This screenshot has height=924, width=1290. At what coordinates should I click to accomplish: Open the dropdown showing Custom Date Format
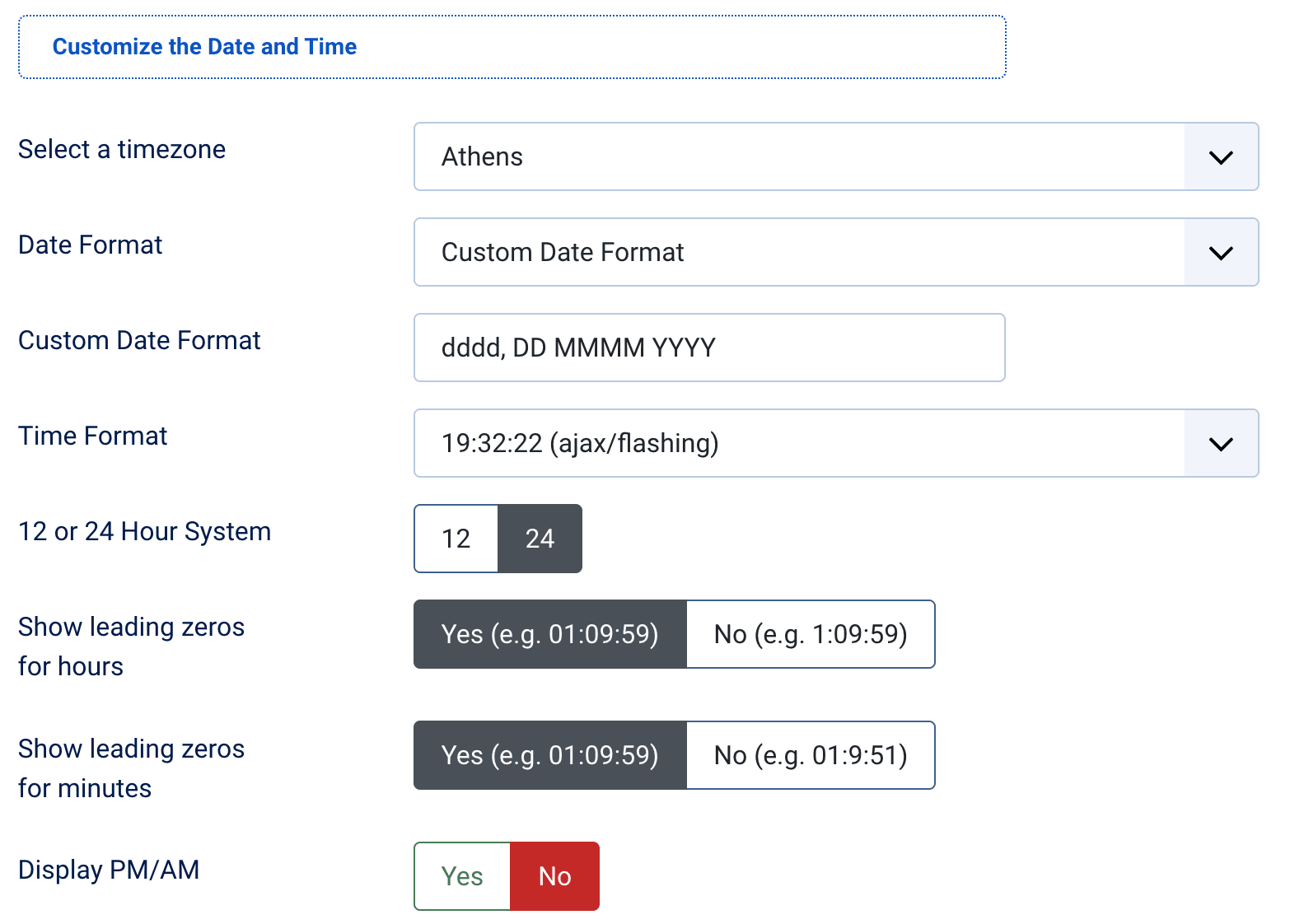(799, 252)
